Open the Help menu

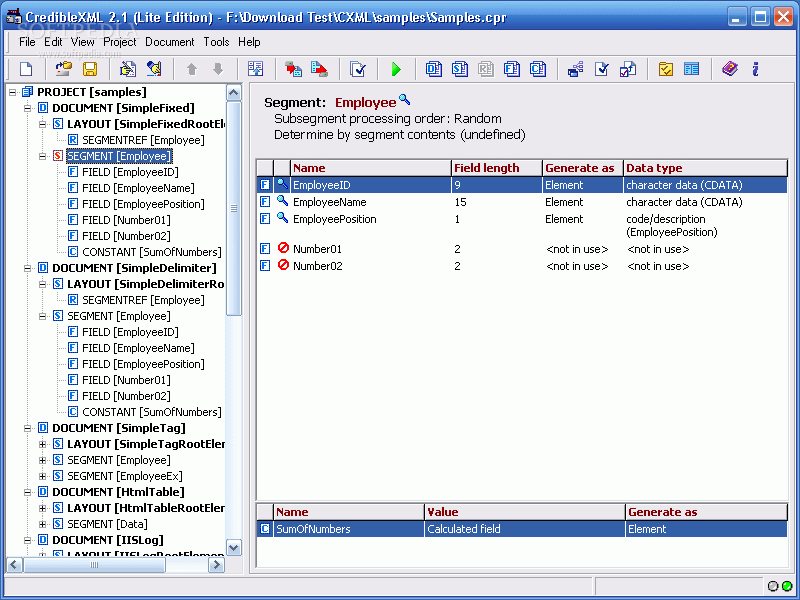pyautogui.click(x=249, y=42)
